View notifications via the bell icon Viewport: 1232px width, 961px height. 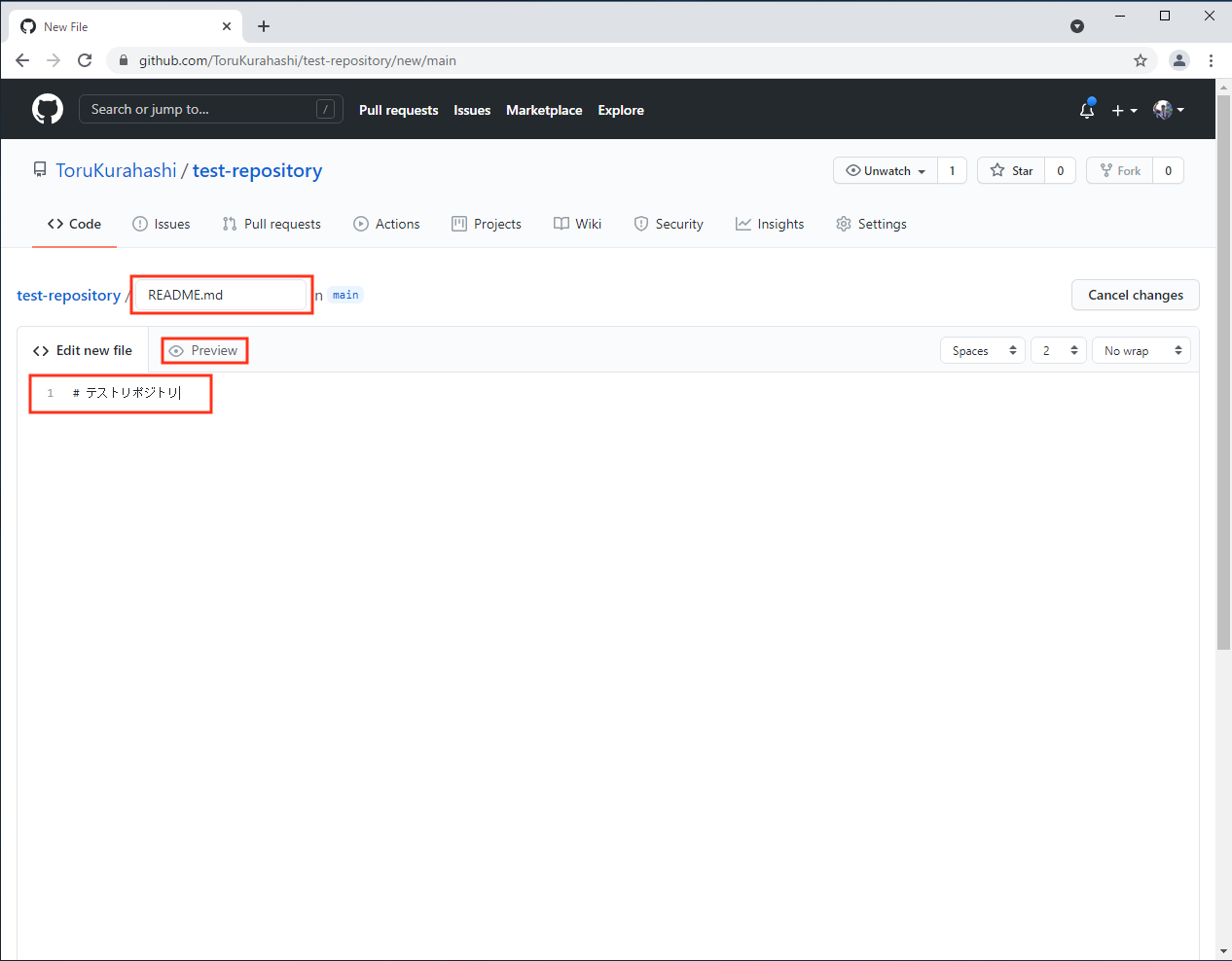click(x=1087, y=110)
